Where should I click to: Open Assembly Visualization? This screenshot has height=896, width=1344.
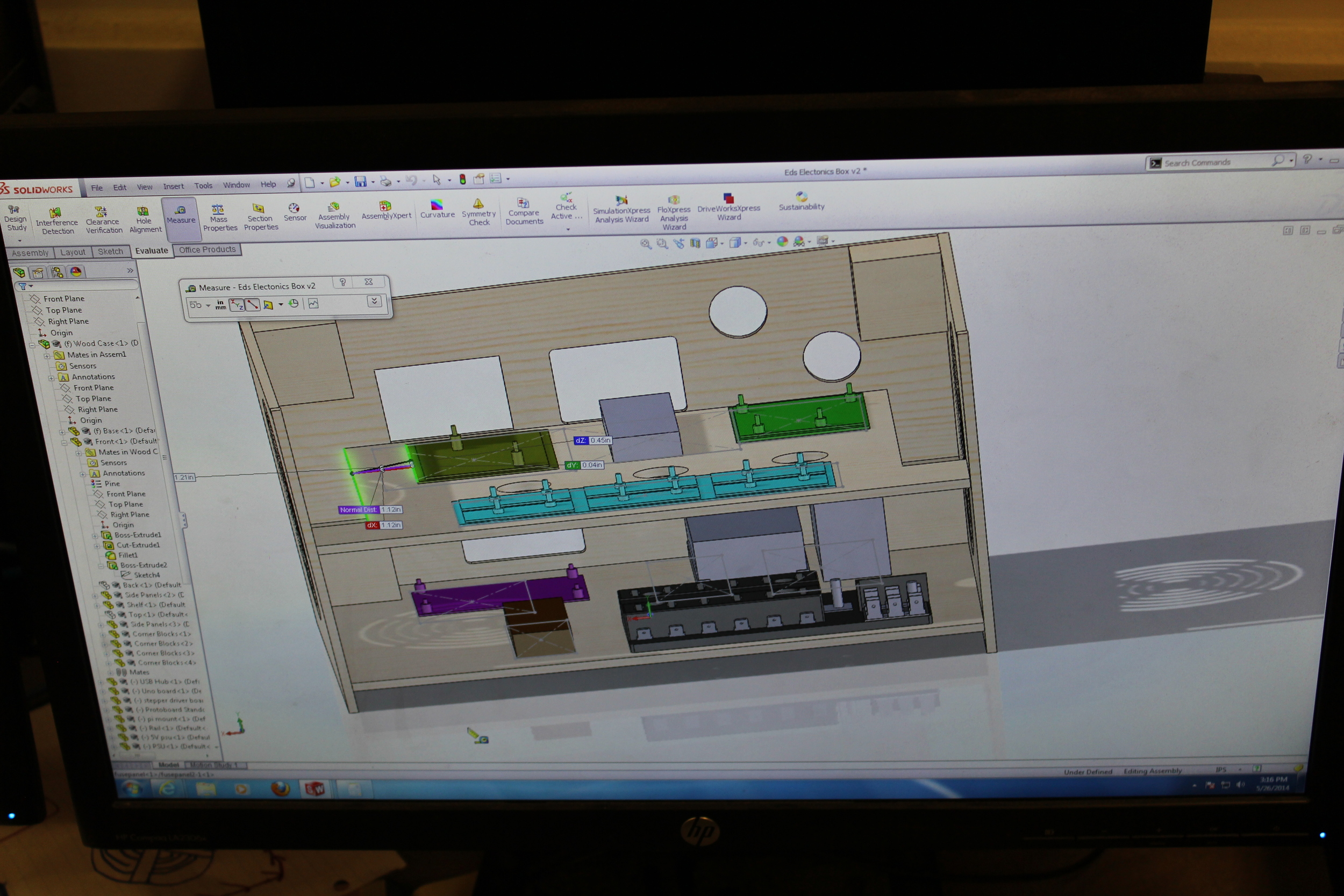tap(335, 216)
